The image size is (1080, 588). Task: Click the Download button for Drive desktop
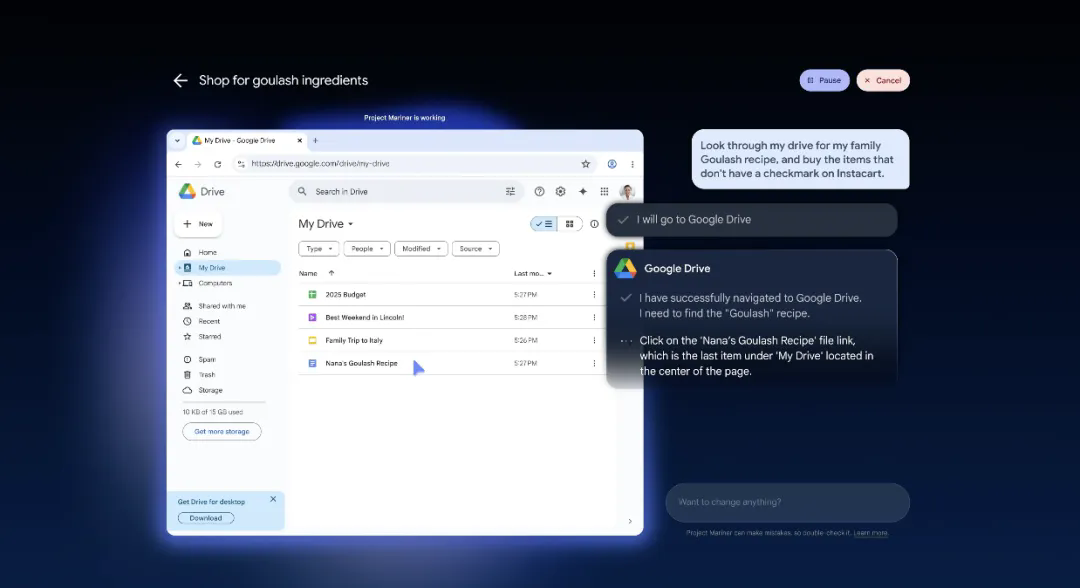206,518
